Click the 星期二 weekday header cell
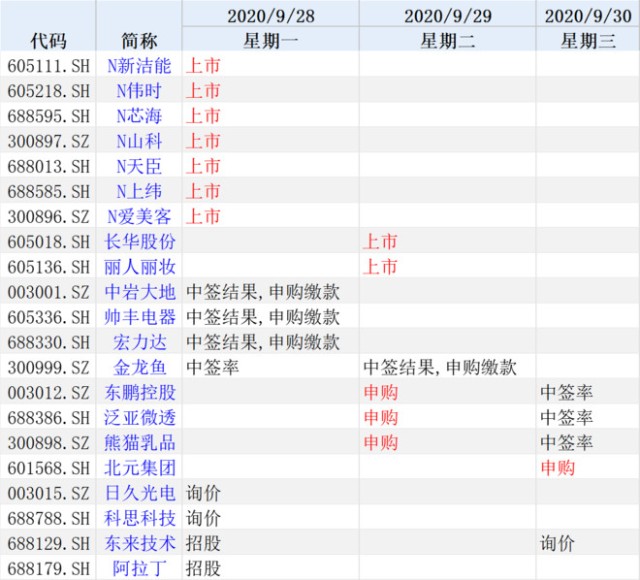The width and height of the screenshot is (640, 580). point(447,40)
